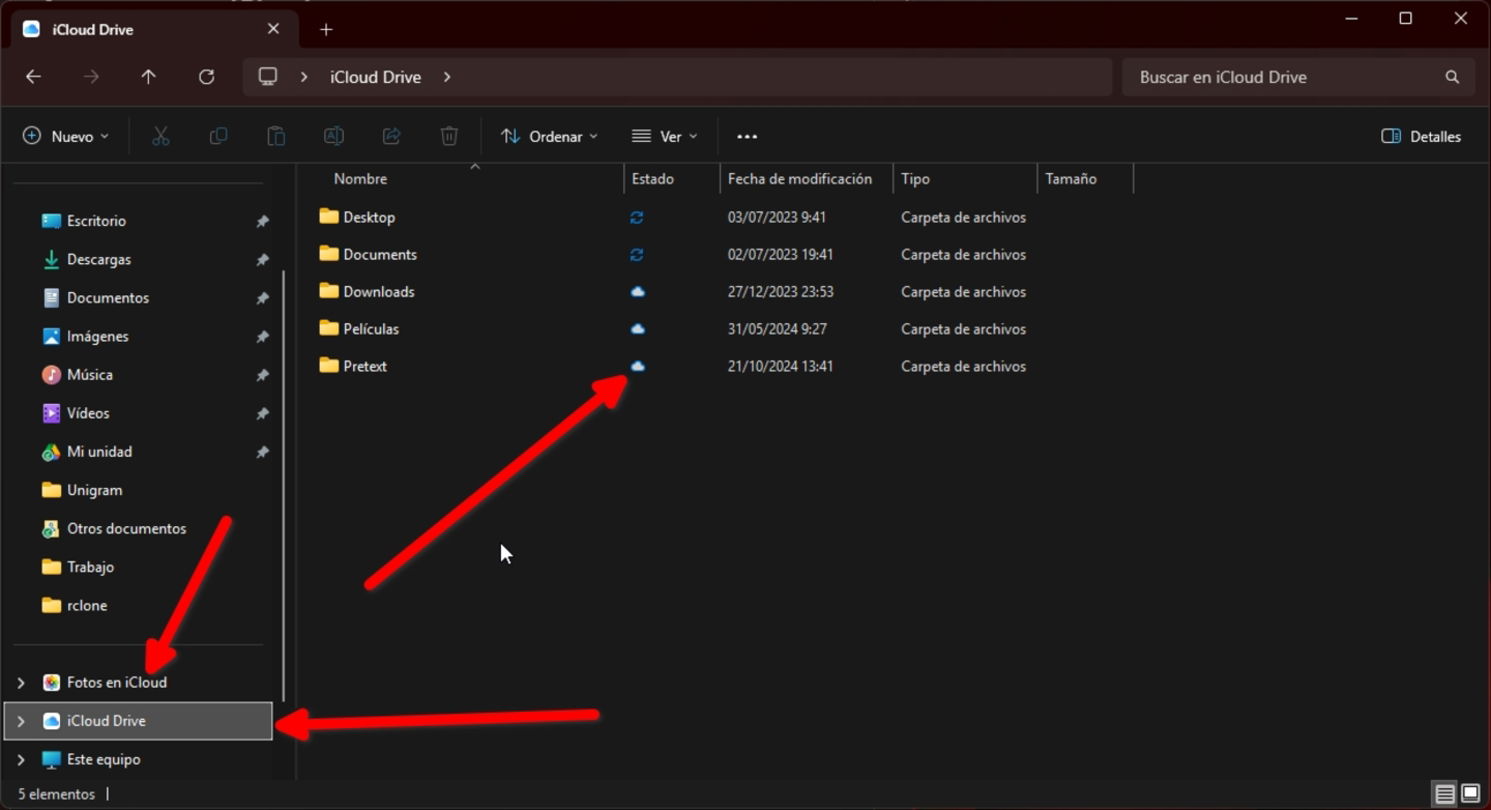Go up one folder level
The width and height of the screenshot is (1491, 810).
[148, 77]
